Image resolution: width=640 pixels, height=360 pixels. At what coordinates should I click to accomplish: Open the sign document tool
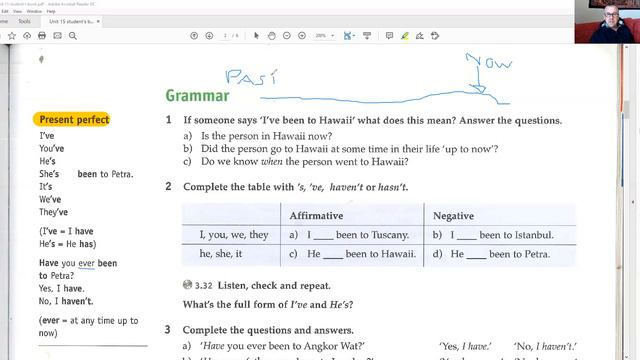pyautogui.click(x=420, y=36)
